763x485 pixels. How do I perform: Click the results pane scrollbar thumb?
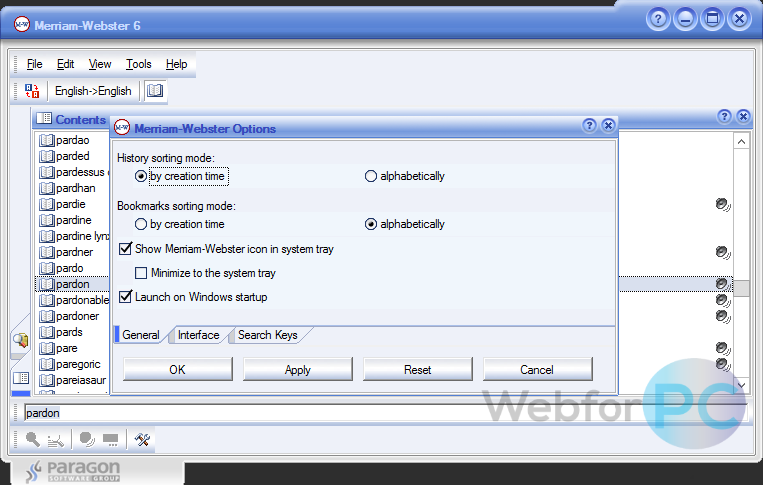pyautogui.click(x=741, y=288)
